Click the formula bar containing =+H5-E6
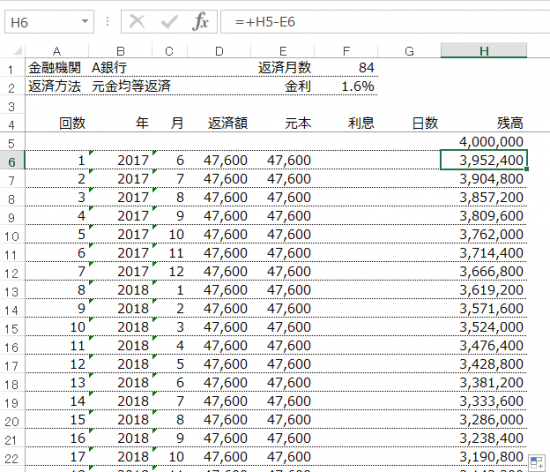This screenshot has width=550, height=472. tap(385, 22)
